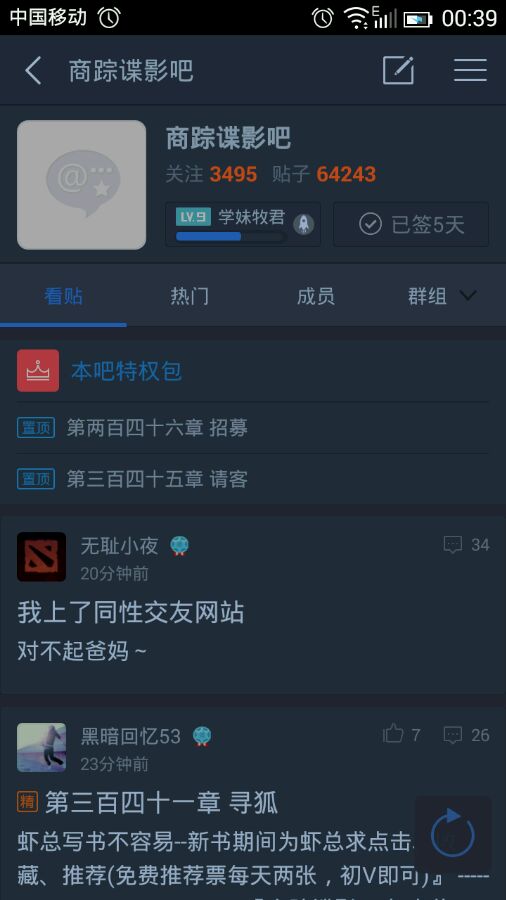Open the compose new post icon
Viewport: 506px width, 900px height.
pyautogui.click(x=399, y=70)
